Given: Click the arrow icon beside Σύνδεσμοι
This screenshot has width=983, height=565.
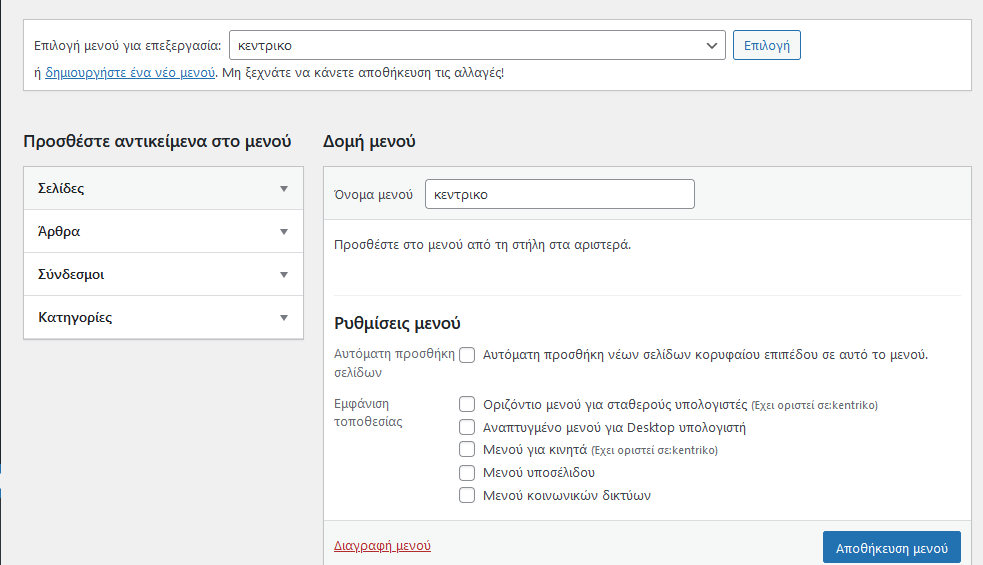Looking at the screenshot, I should point(283,275).
